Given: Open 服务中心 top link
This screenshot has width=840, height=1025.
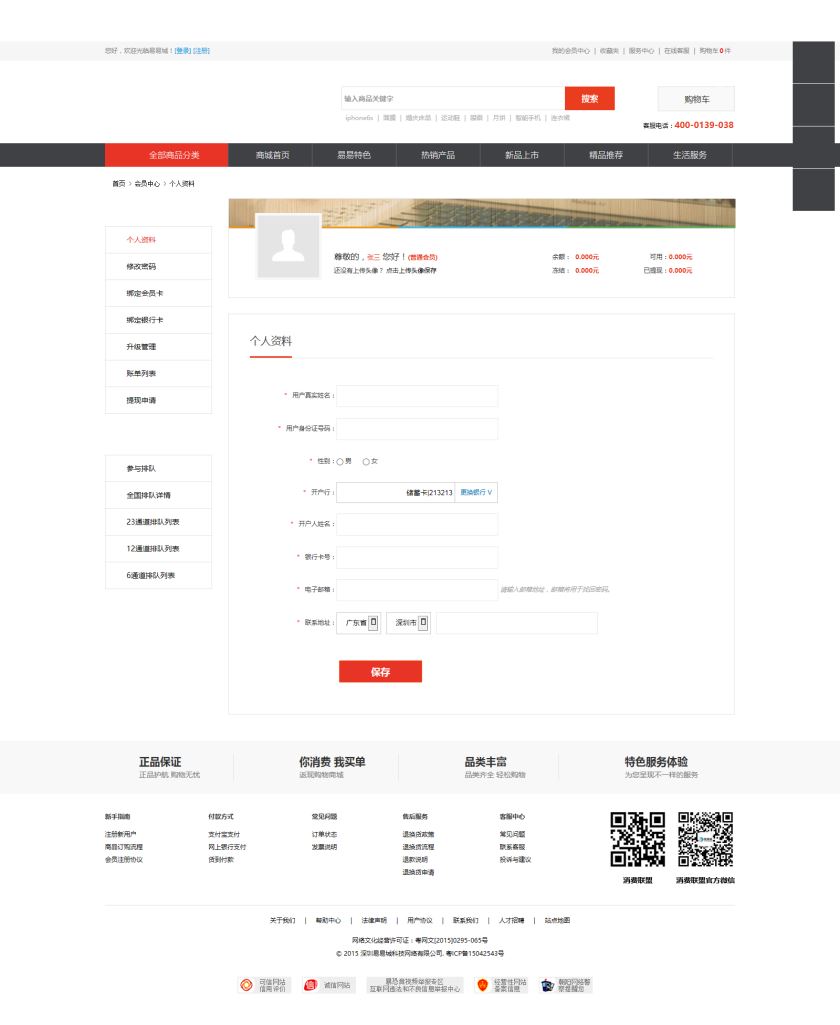Looking at the screenshot, I should coord(641,51).
